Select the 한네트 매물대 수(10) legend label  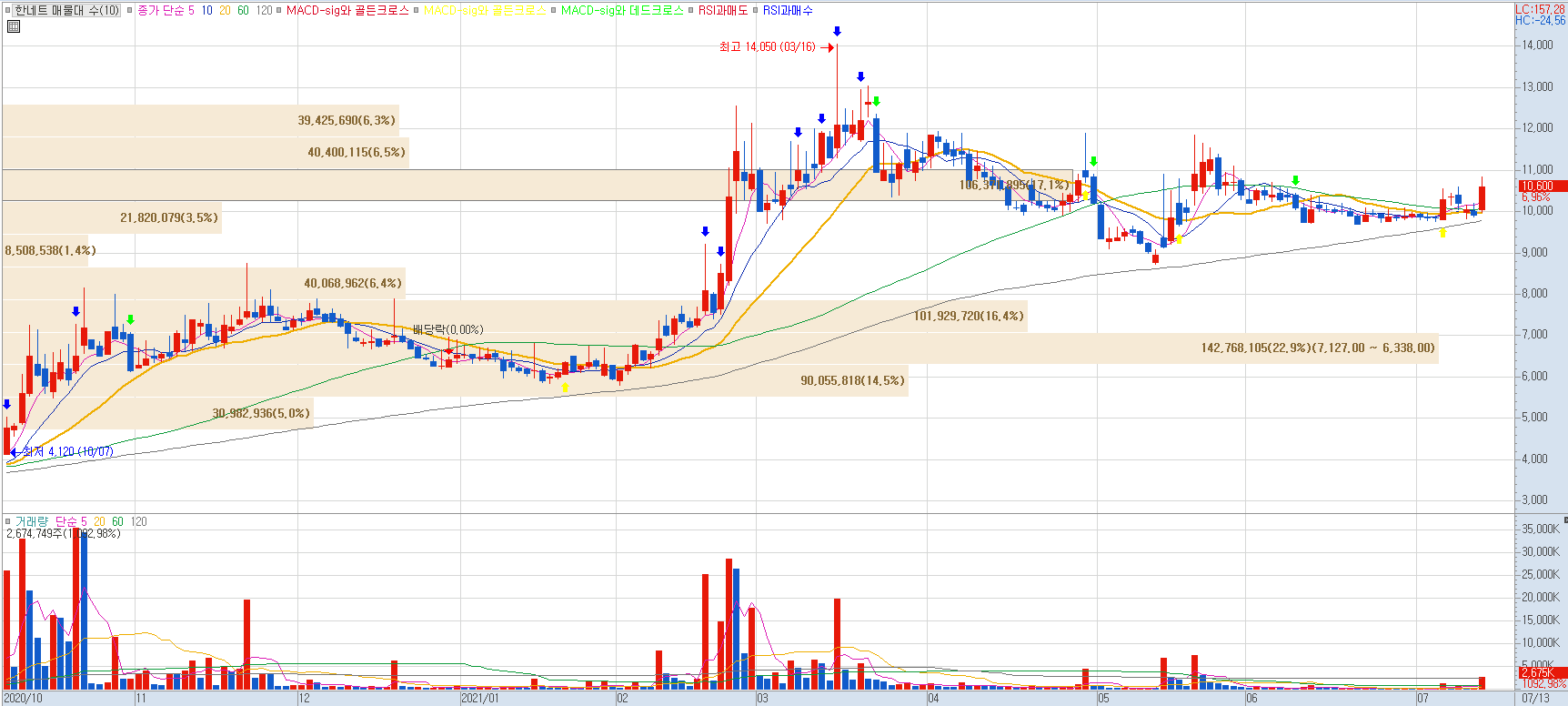(66, 10)
